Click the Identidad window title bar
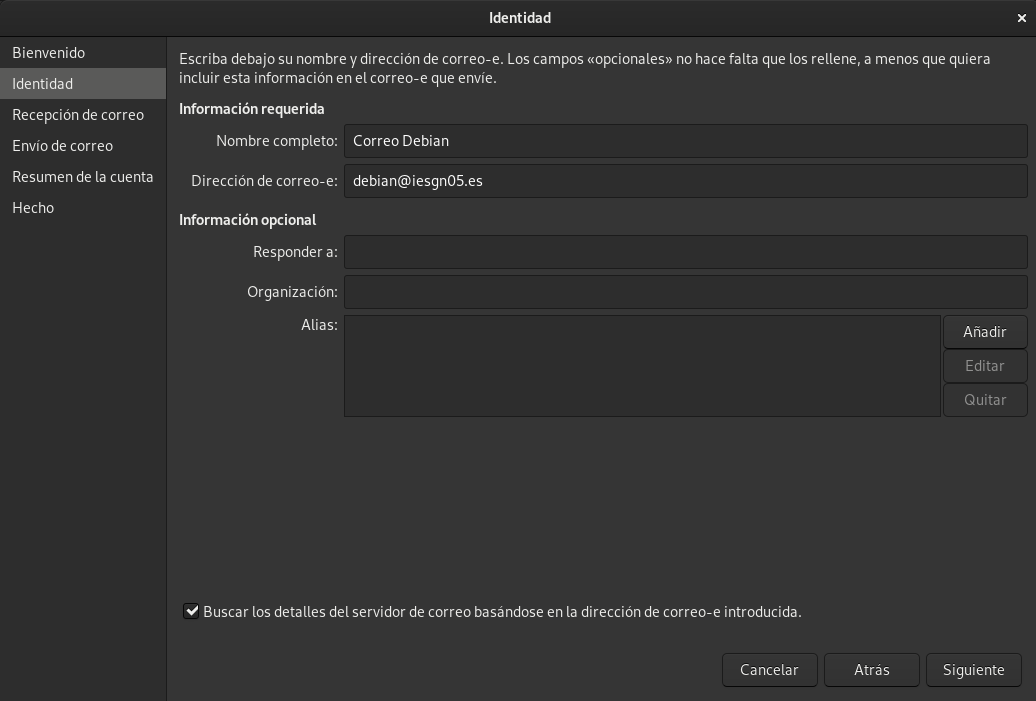Image resolution: width=1036 pixels, height=701 pixels. (x=519, y=18)
